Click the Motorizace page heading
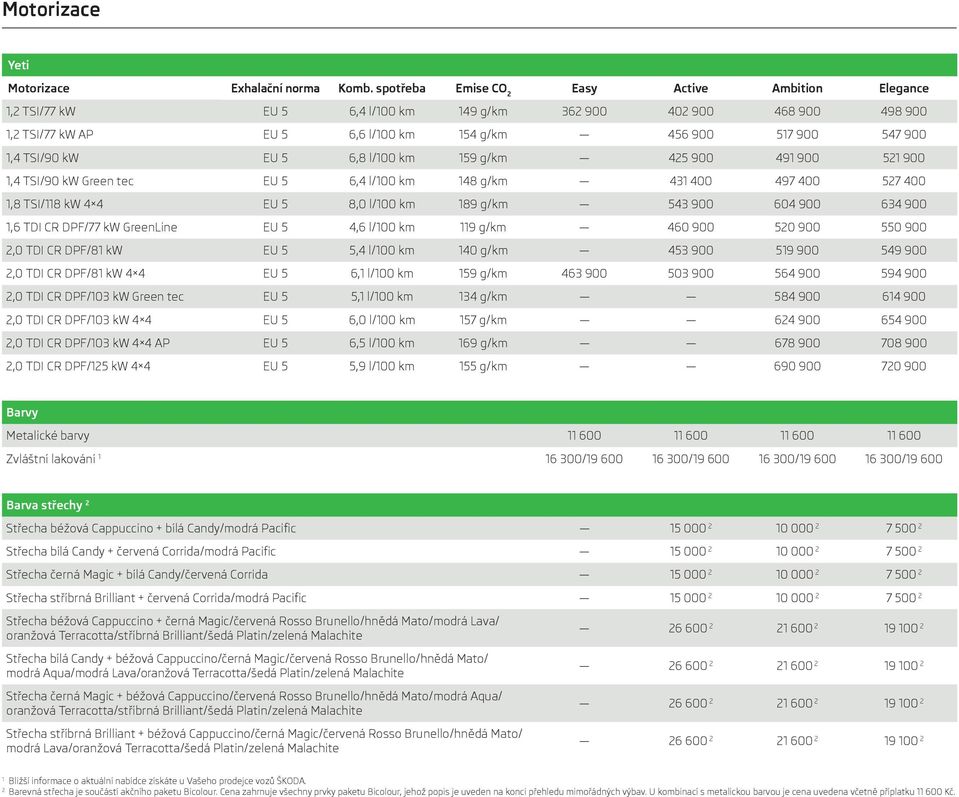959x797 pixels. coord(51,10)
